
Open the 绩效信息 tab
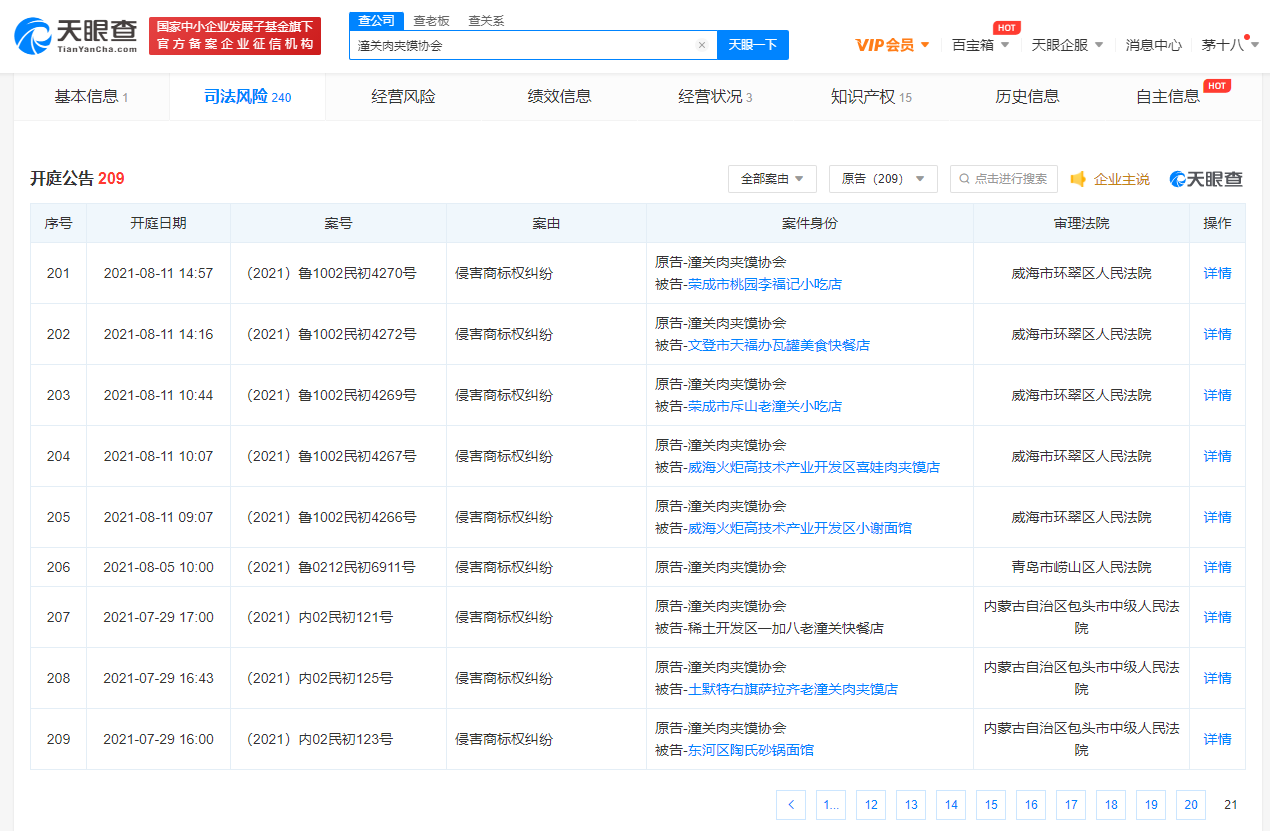click(560, 97)
